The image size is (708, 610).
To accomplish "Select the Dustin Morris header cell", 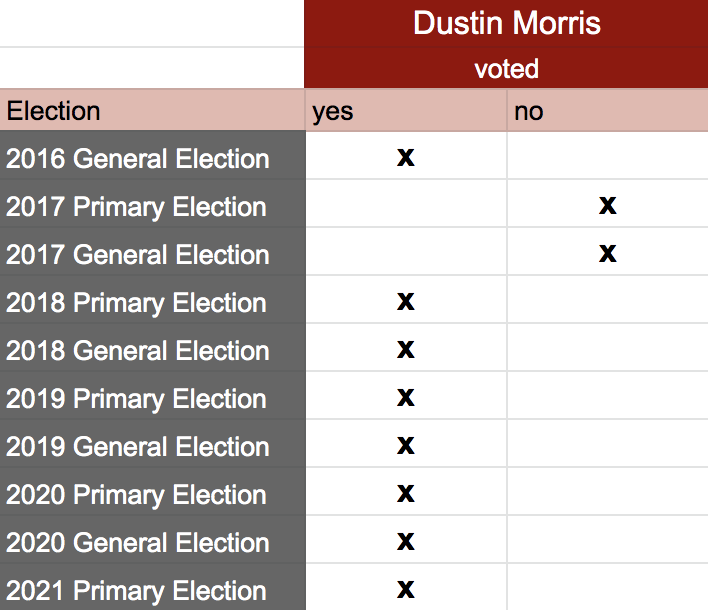I will tap(506, 23).
